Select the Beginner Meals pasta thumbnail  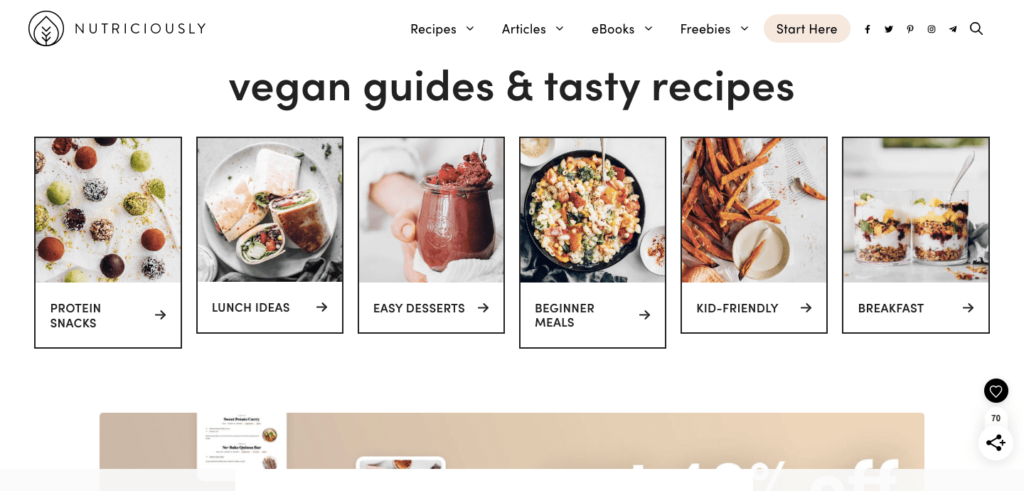[592, 210]
